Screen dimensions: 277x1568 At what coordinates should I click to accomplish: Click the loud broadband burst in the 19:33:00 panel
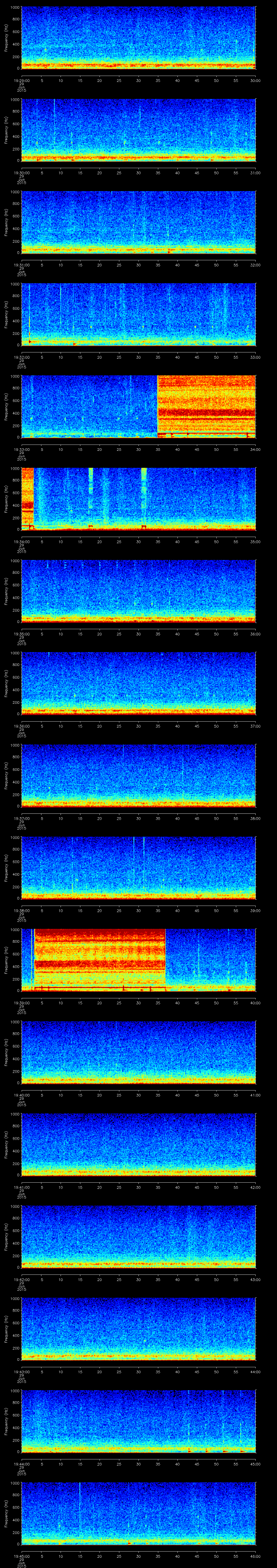click(x=206, y=407)
